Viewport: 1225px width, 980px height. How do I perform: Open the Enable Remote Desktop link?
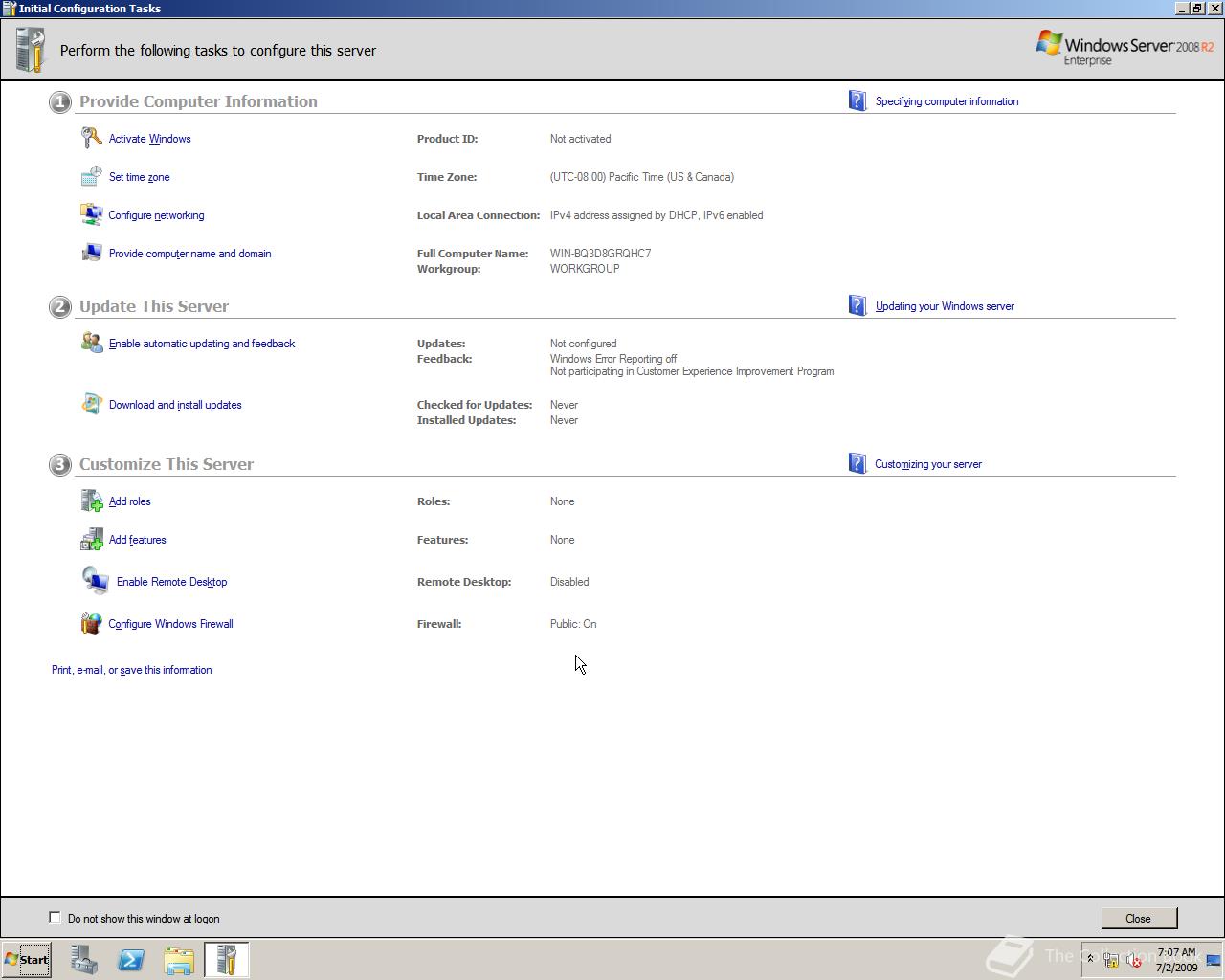pyautogui.click(x=172, y=582)
